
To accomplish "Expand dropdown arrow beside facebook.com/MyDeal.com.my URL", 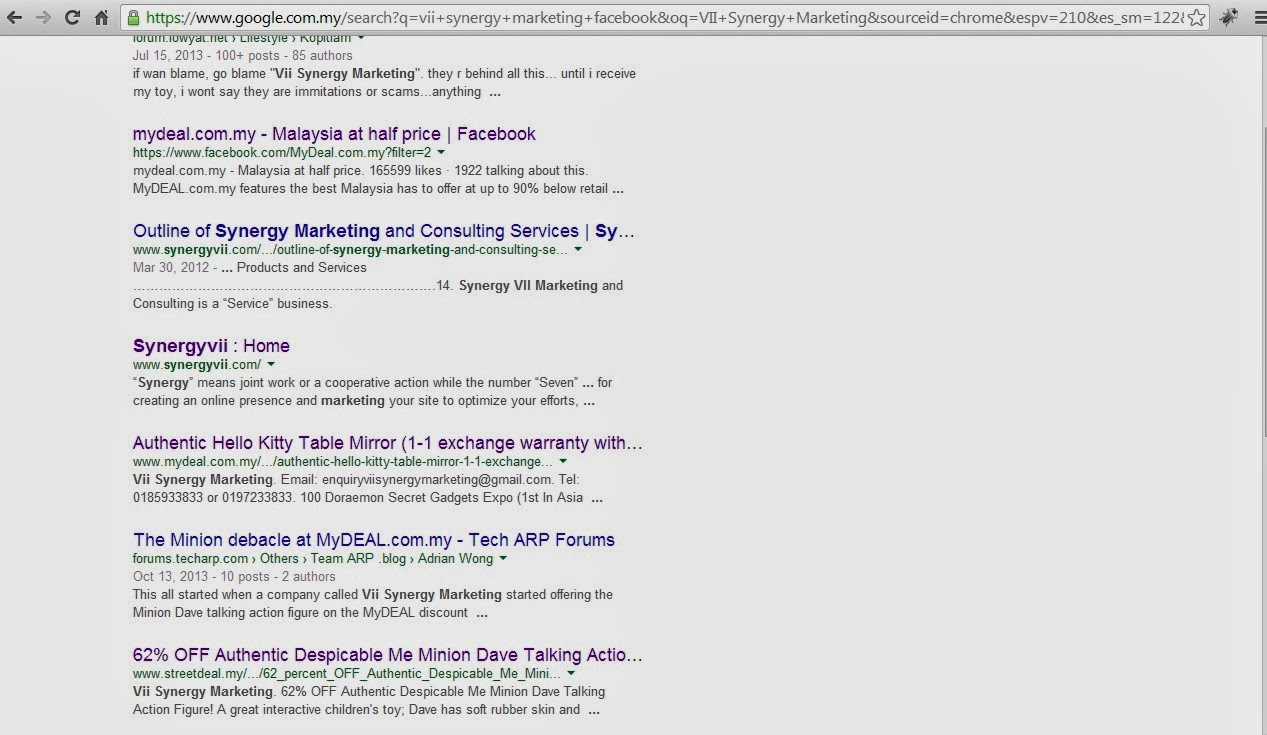I will coord(441,153).
